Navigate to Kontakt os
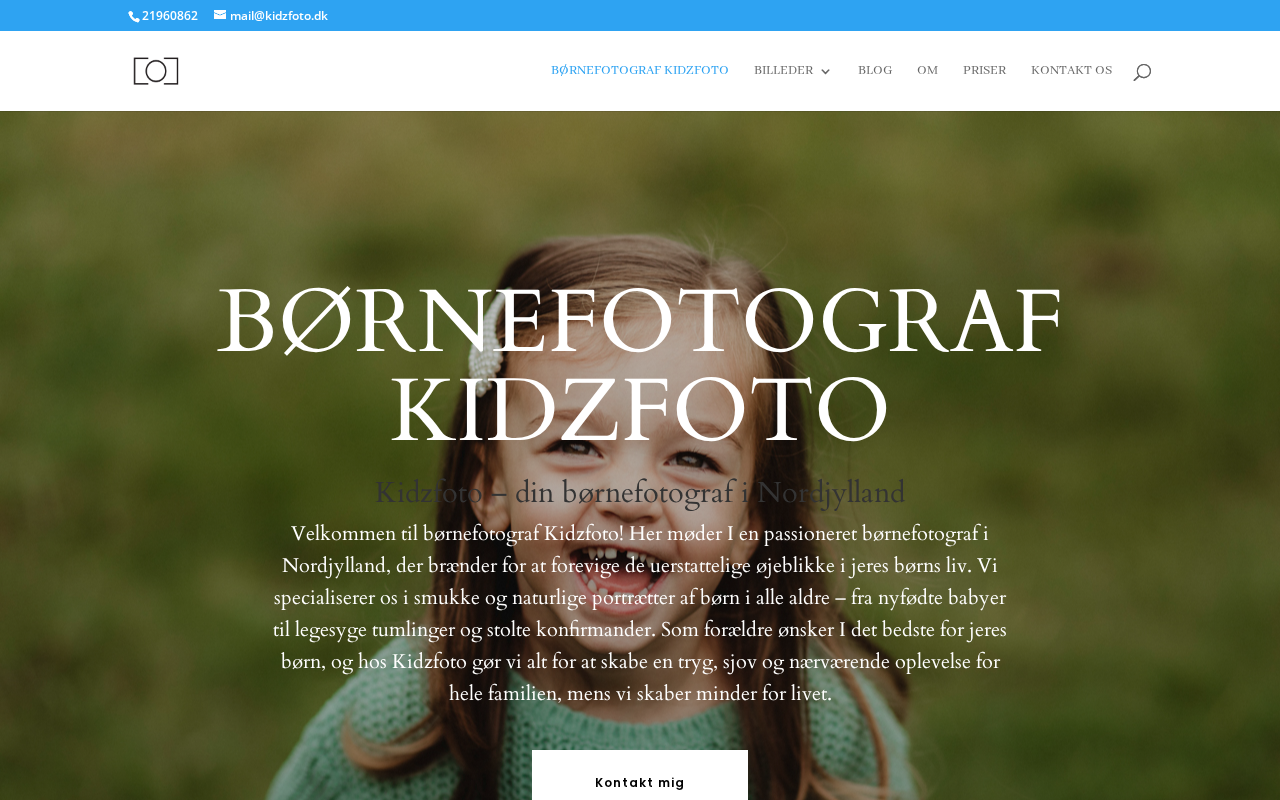This screenshot has height=800, width=1280. pyautogui.click(x=1071, y=71)
